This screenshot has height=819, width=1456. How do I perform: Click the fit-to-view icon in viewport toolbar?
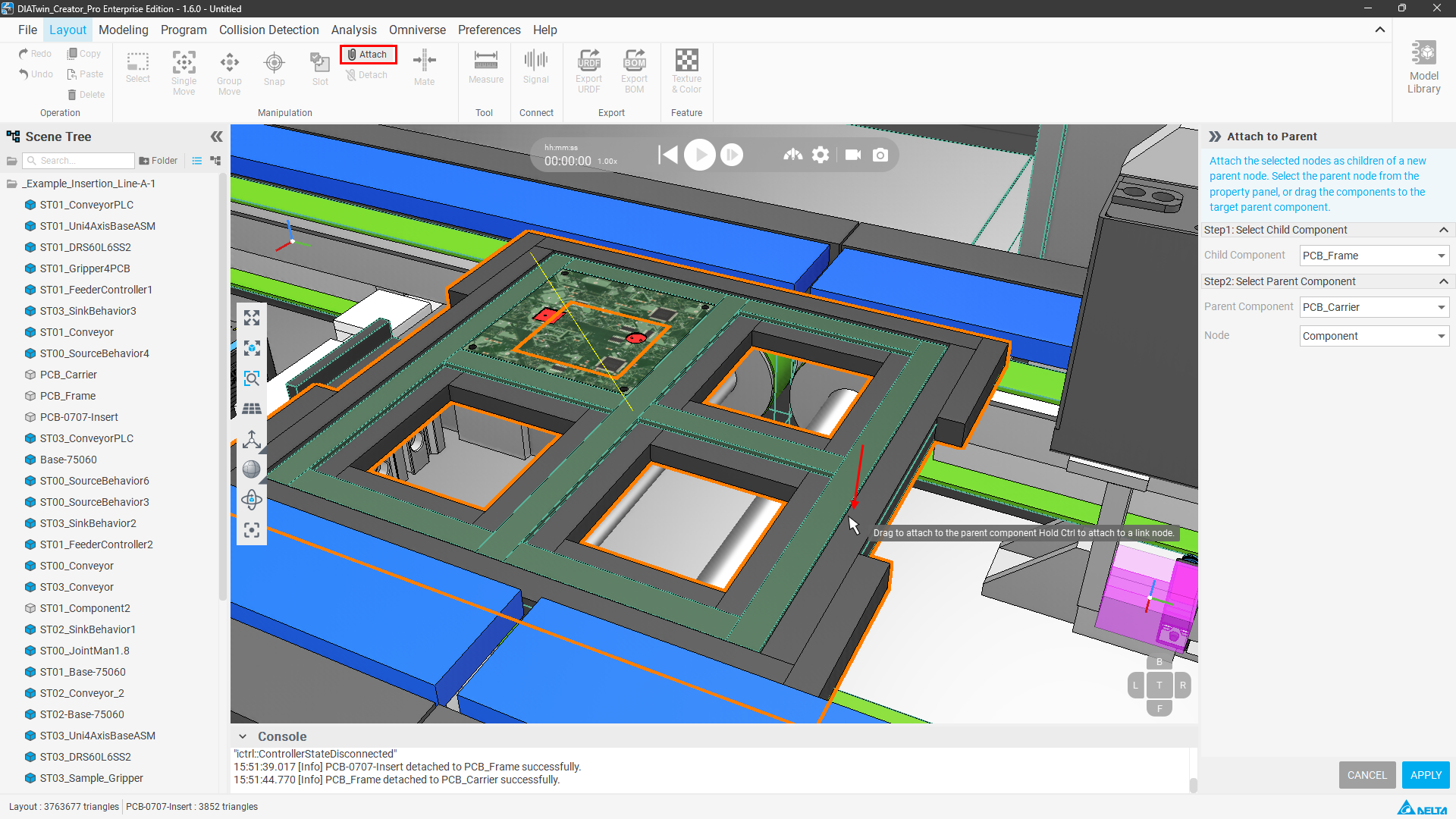point(252,318)
